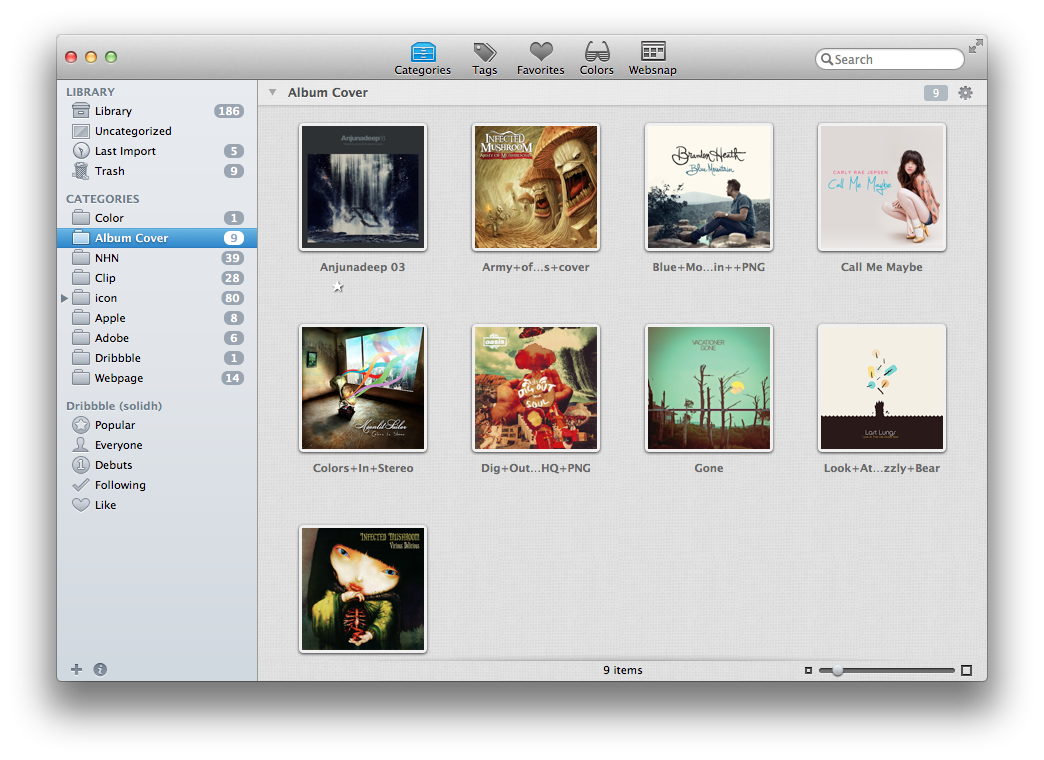Click the 9 items status text

(623, 670)
